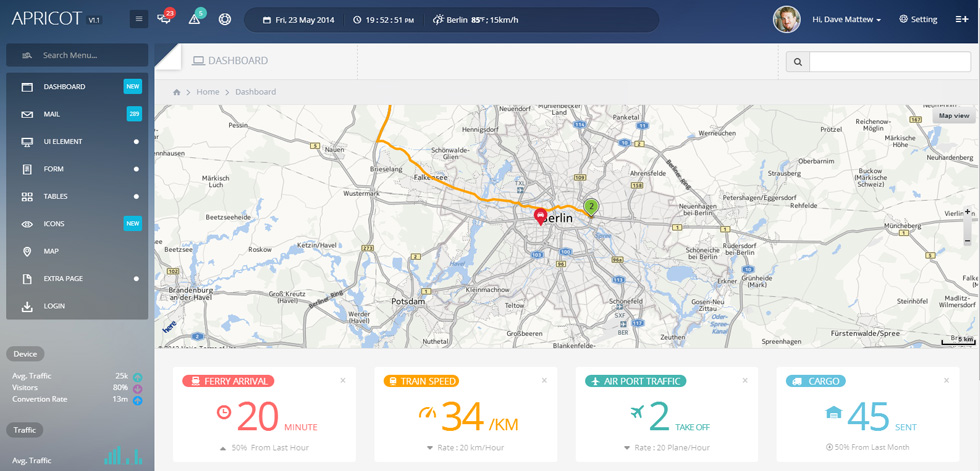Open Login in sidebar
The width and height of the screenshot is (980, 471).
click(78, 306)
